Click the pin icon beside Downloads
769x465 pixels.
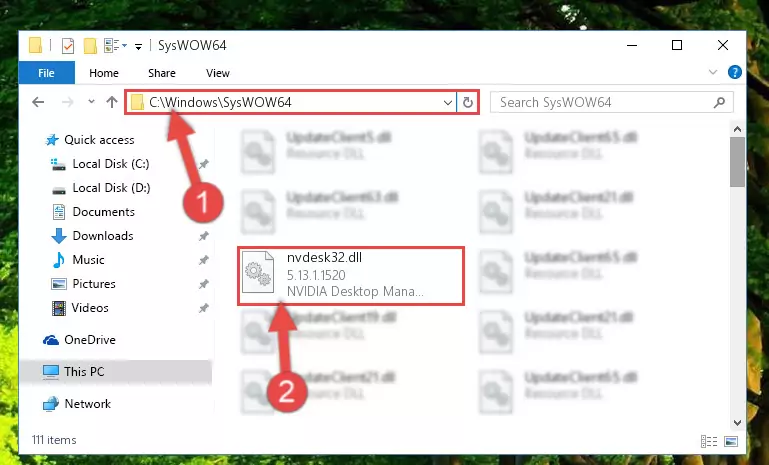204,236
